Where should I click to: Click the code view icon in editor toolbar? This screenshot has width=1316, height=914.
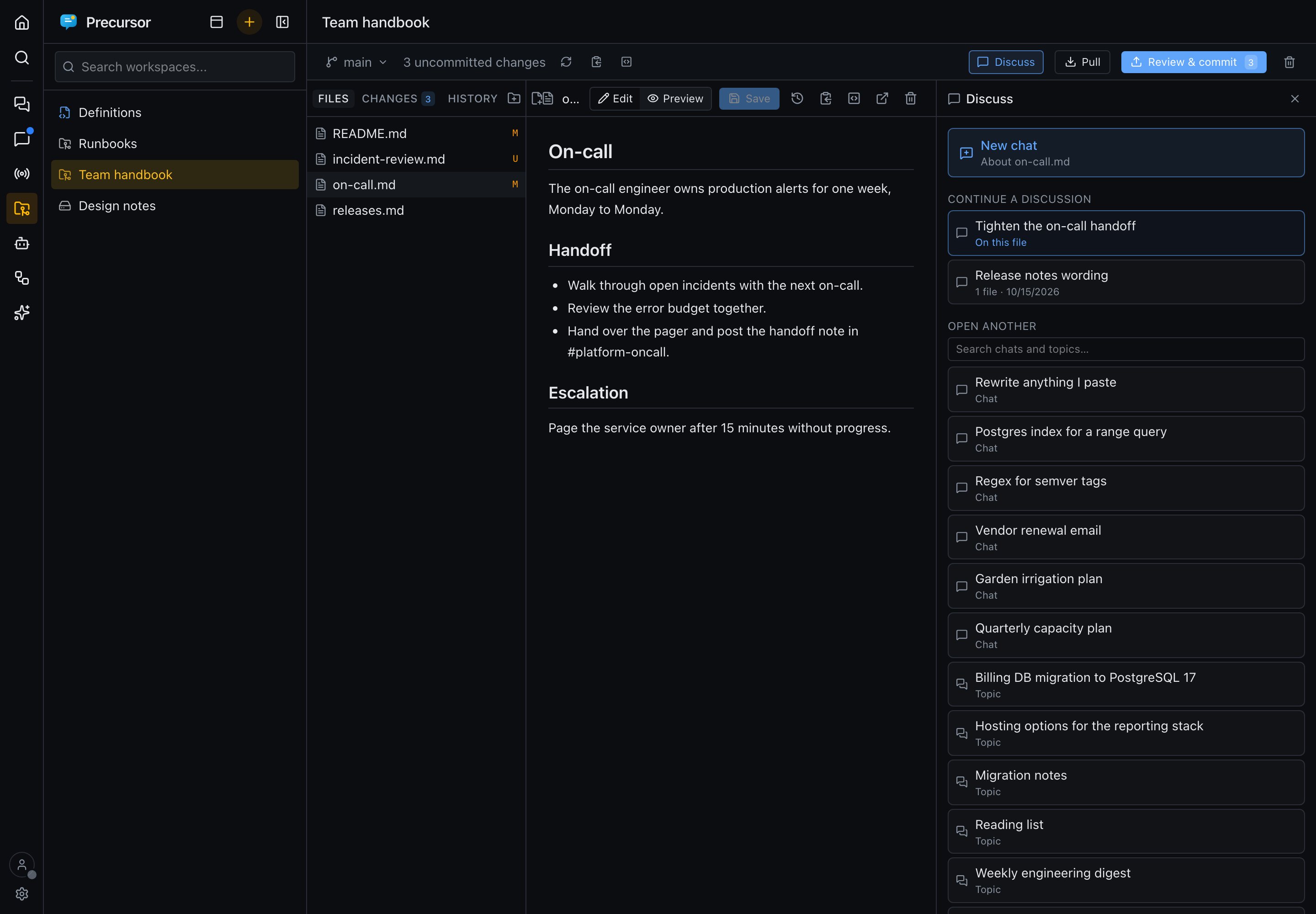tap(854, 99)
